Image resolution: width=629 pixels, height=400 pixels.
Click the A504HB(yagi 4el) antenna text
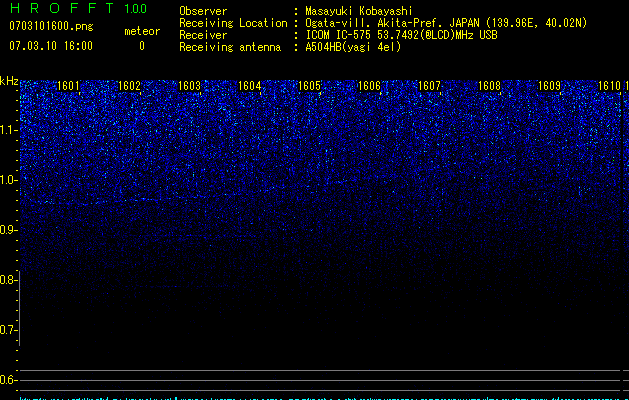(353, 47)
